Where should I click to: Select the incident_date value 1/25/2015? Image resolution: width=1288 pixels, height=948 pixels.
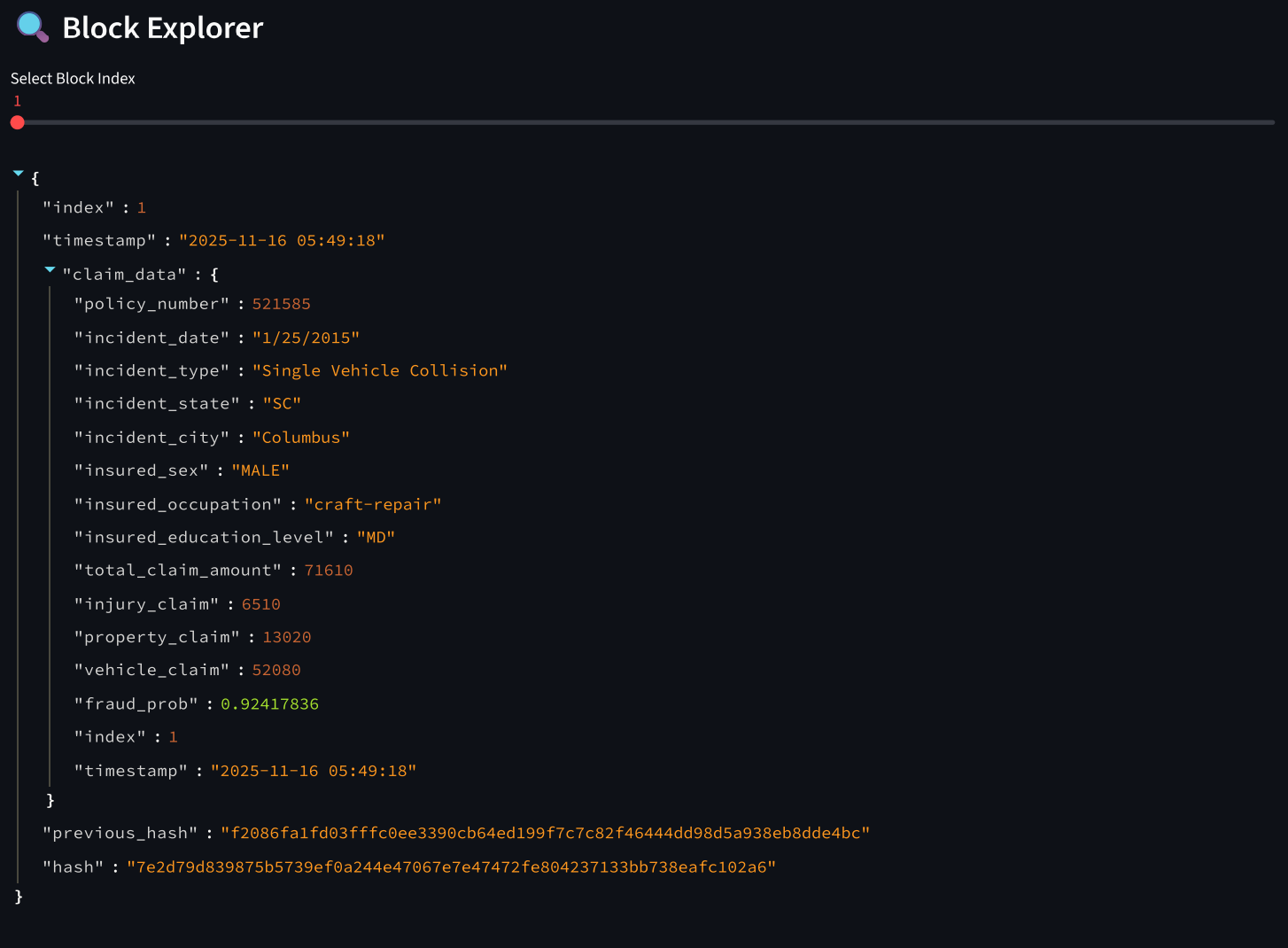(x=306, y=338)
